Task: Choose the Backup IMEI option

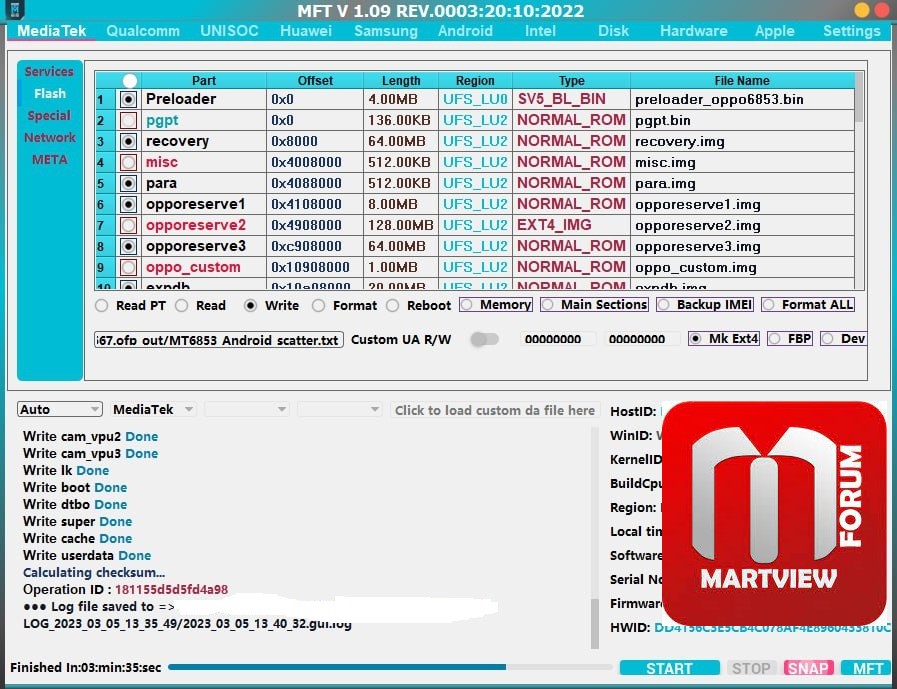Action: (705, 304)
